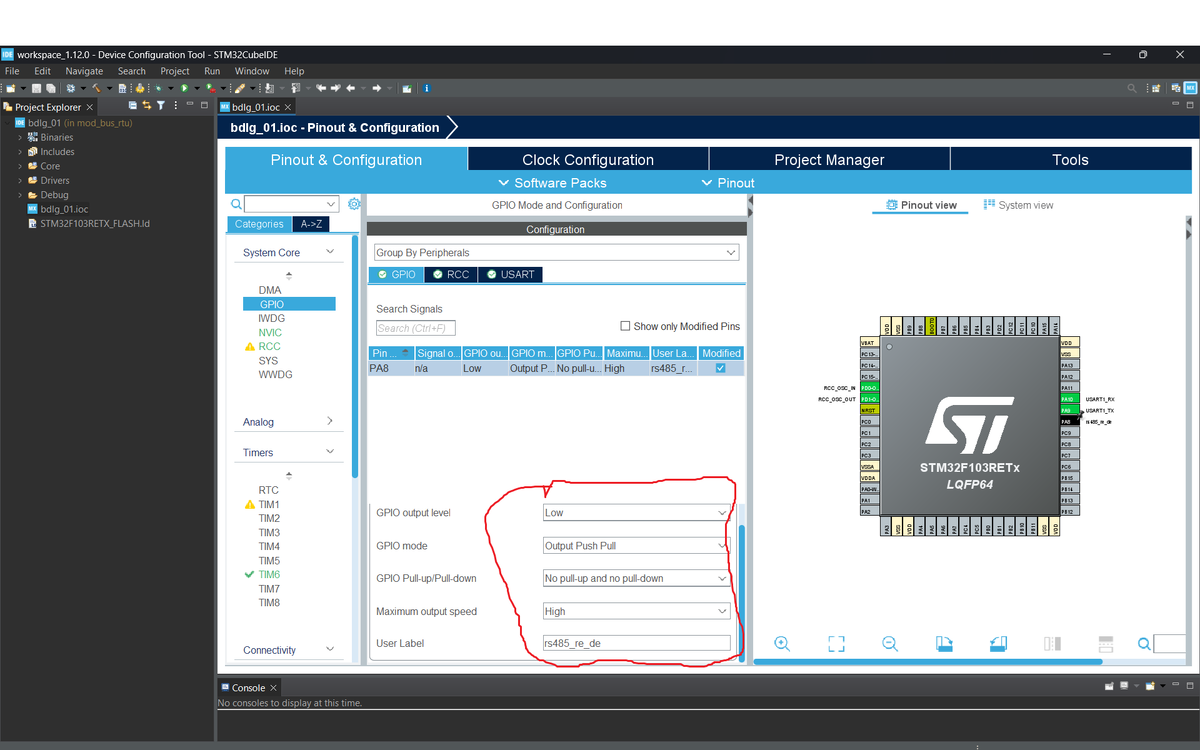Open the Pinout dropdown menu
The width and height of the screenshot is (1200, 750).
pyautogui.click(x=728, y=183)
